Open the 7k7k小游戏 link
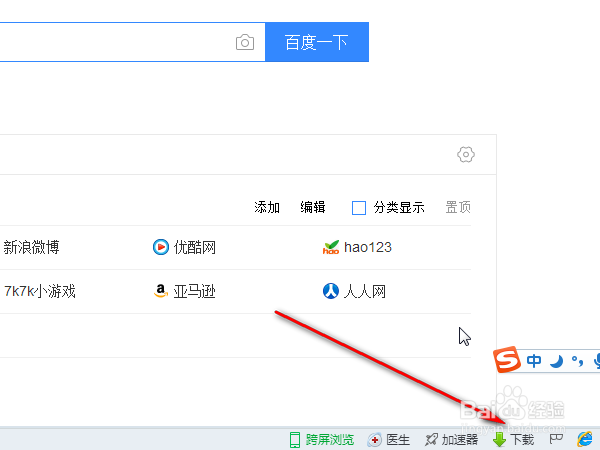600x450 pixels. pos(40,291)
